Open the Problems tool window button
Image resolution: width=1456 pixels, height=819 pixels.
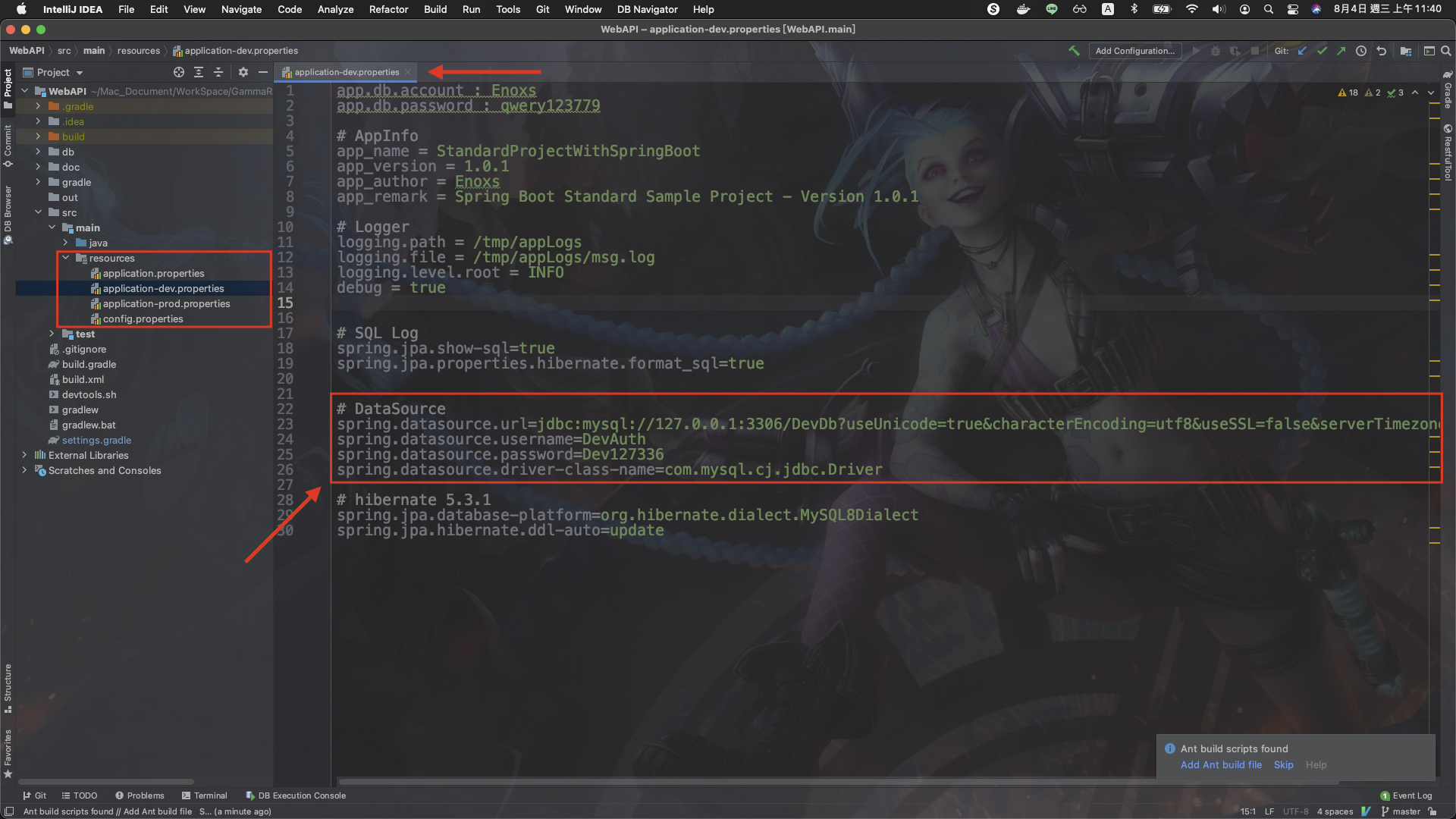pyautogui.click(x=140, y=795)
